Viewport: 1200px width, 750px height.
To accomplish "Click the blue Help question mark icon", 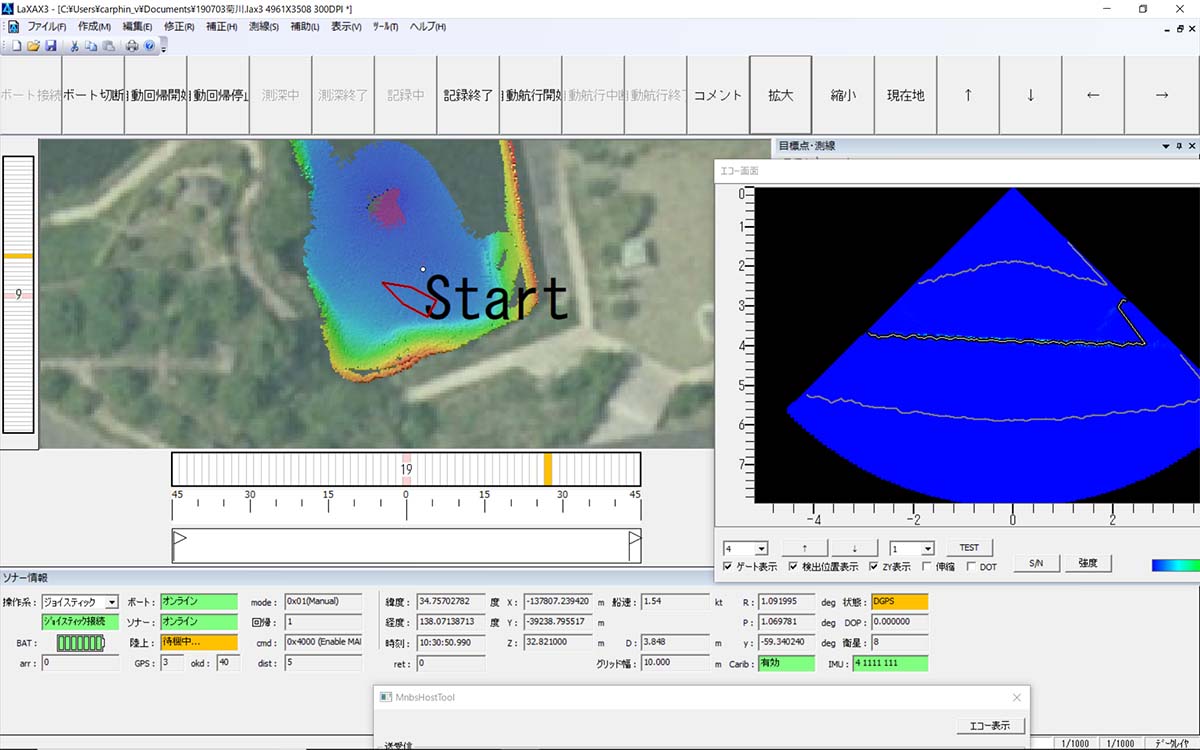I will [149, 46].
